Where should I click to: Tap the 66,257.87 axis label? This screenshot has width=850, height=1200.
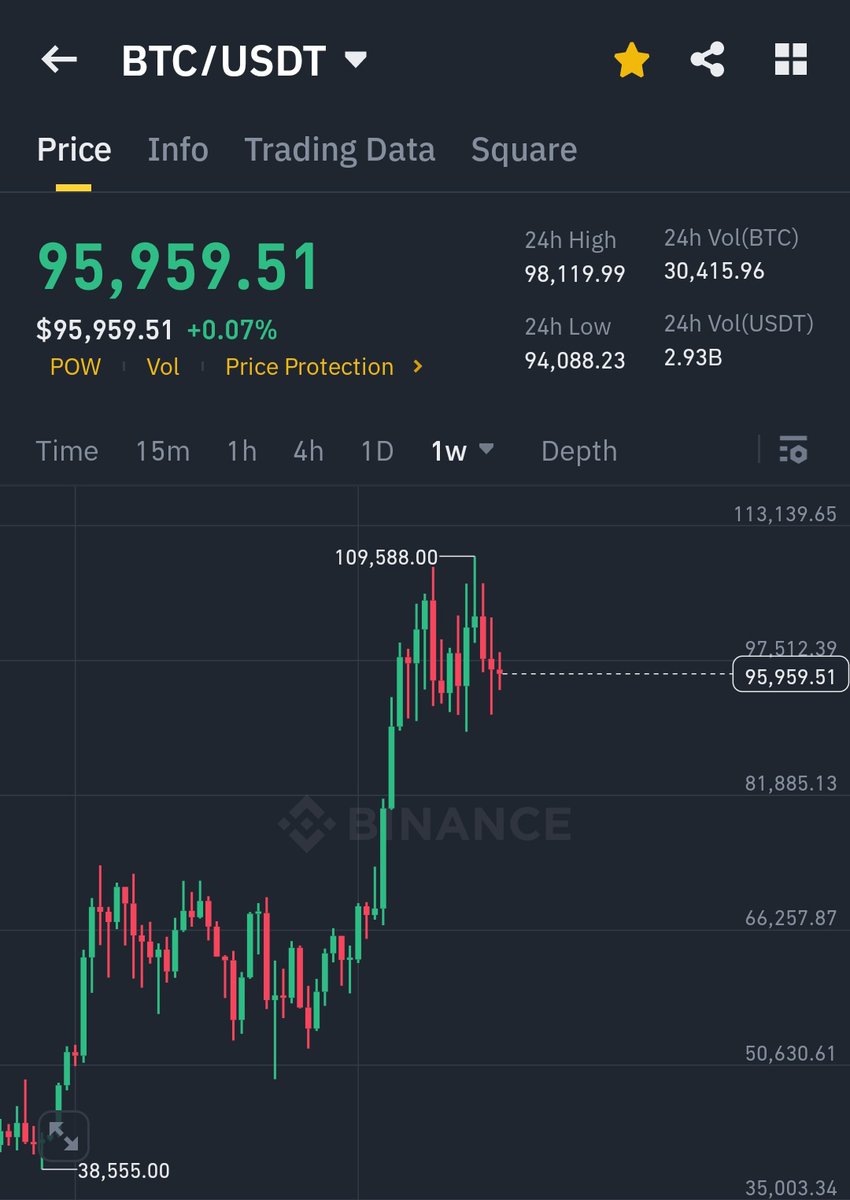(791, 918)
